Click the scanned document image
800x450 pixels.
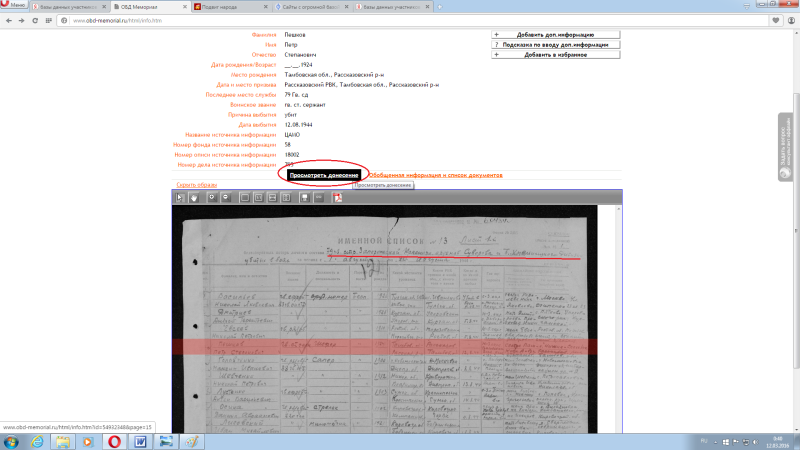(x=385, y=319)
